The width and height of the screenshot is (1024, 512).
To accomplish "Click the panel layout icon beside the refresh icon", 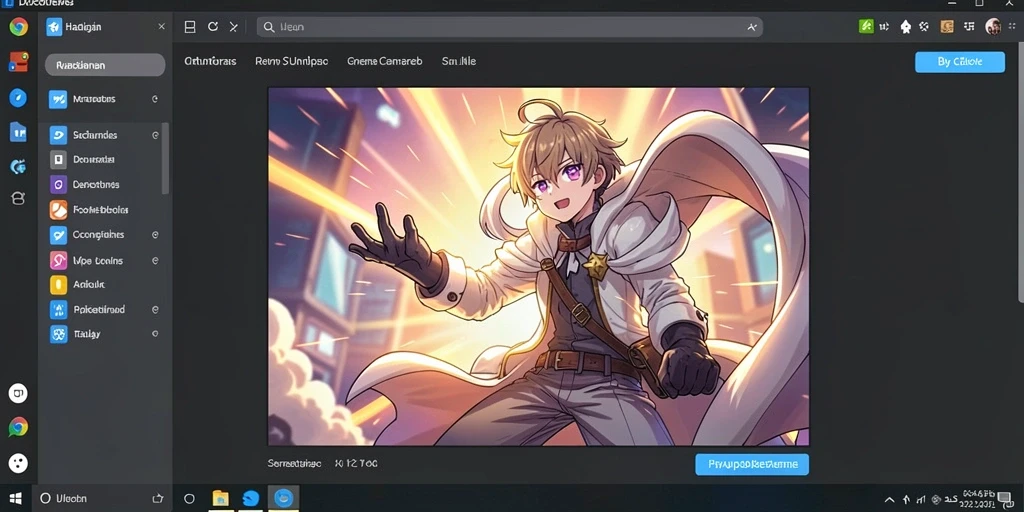I will coord(190,27).
